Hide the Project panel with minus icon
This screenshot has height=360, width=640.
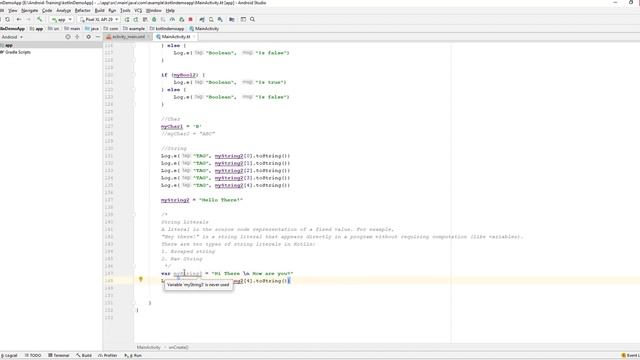98,37
